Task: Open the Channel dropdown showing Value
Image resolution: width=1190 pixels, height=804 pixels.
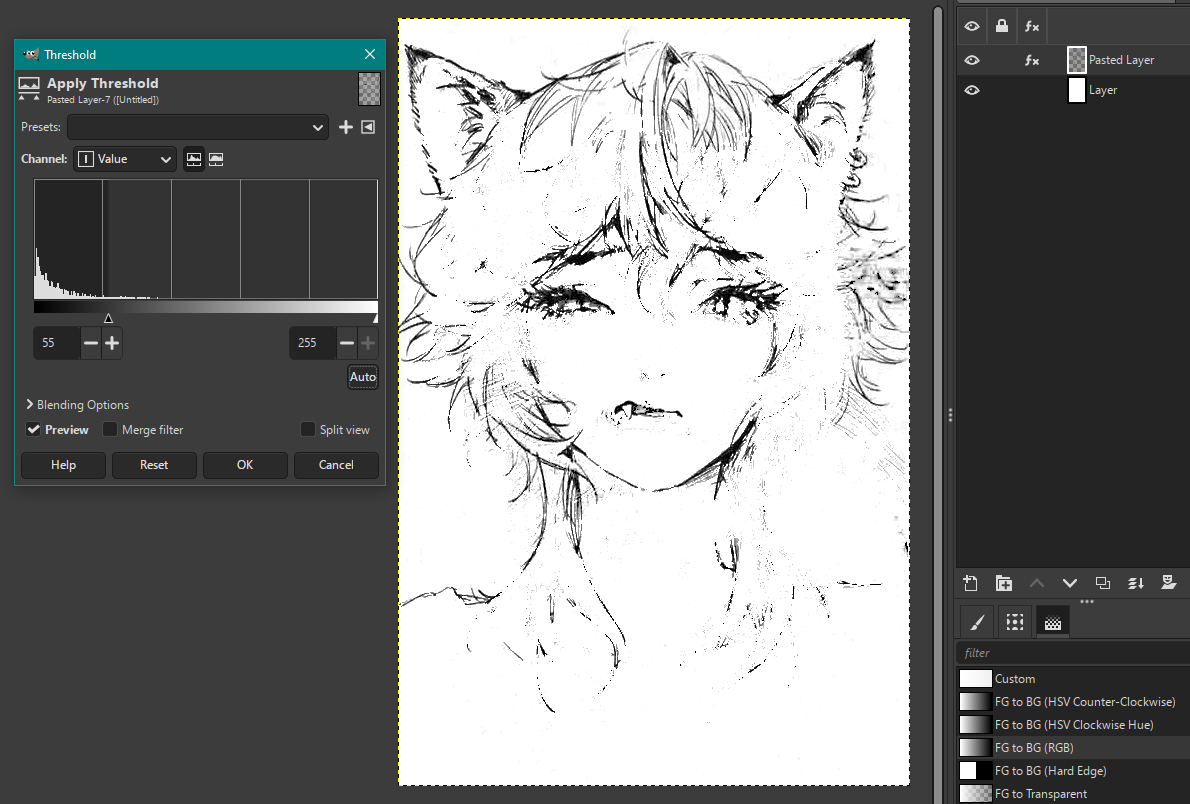Action: click(x=125, y=159)
